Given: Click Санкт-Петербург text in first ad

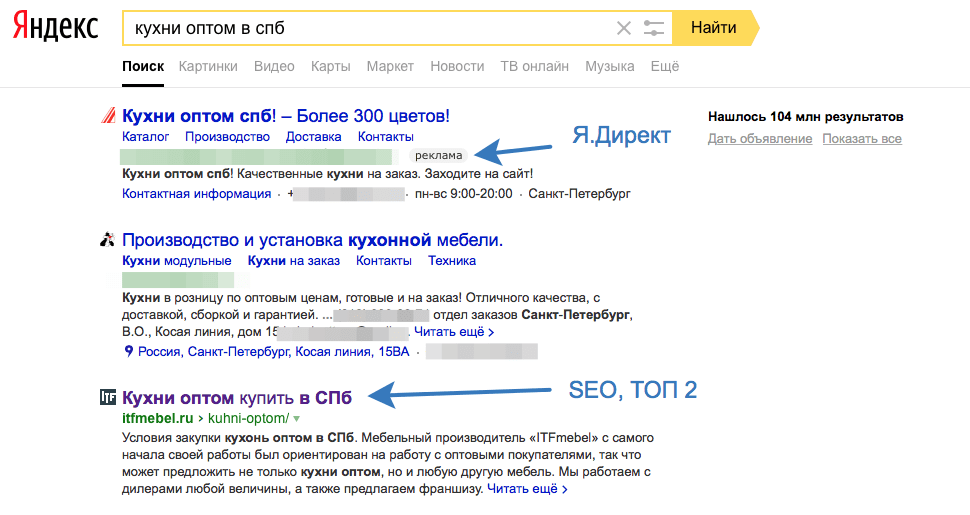Looking at the screenshot, I should (579, 194).
